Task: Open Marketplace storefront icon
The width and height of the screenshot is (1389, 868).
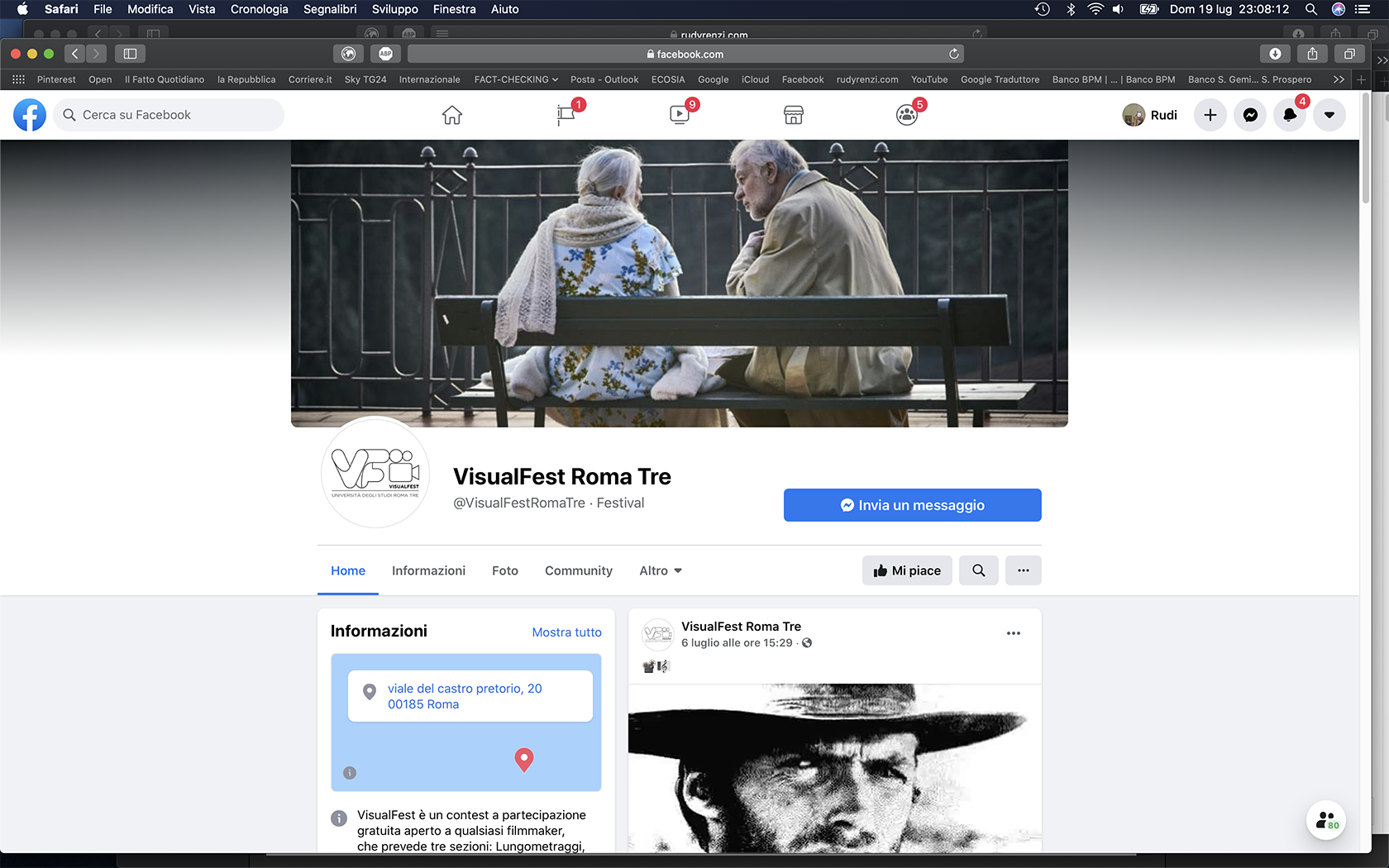Action: point(793,115)
